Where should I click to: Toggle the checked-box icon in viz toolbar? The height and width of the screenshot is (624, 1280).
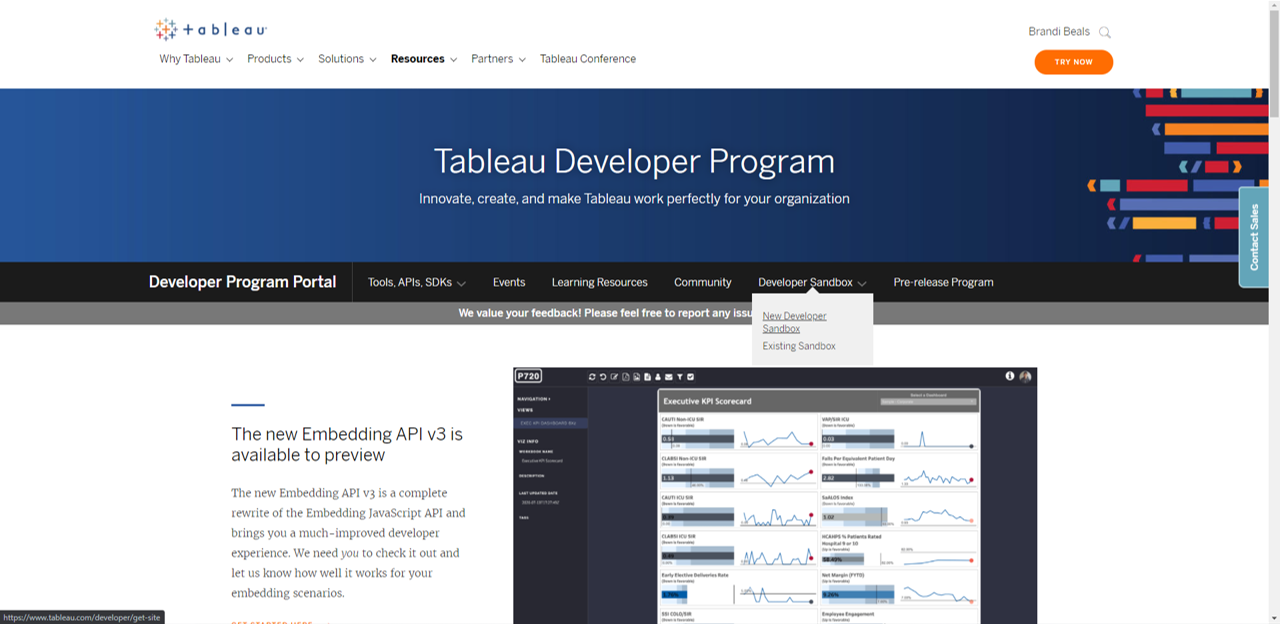point(690,376)
